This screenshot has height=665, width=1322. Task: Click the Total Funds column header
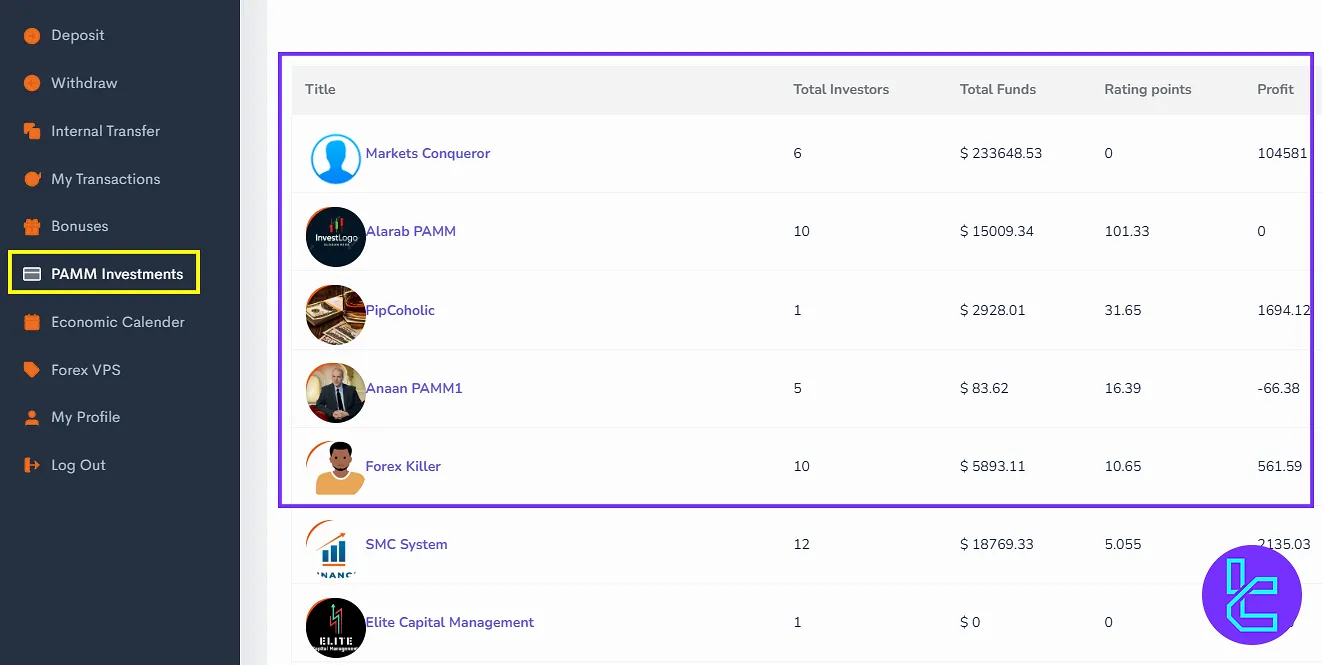click(998, 89)
